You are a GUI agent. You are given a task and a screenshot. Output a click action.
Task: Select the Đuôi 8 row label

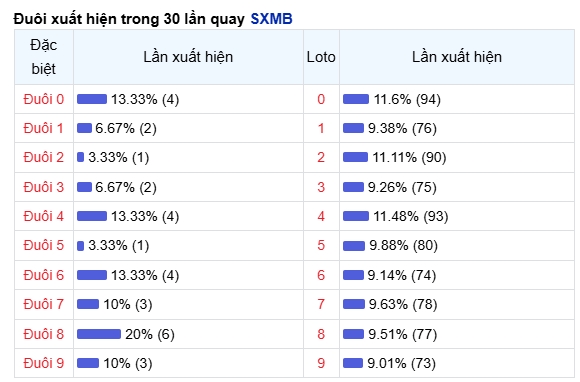[x=44, y=334]
